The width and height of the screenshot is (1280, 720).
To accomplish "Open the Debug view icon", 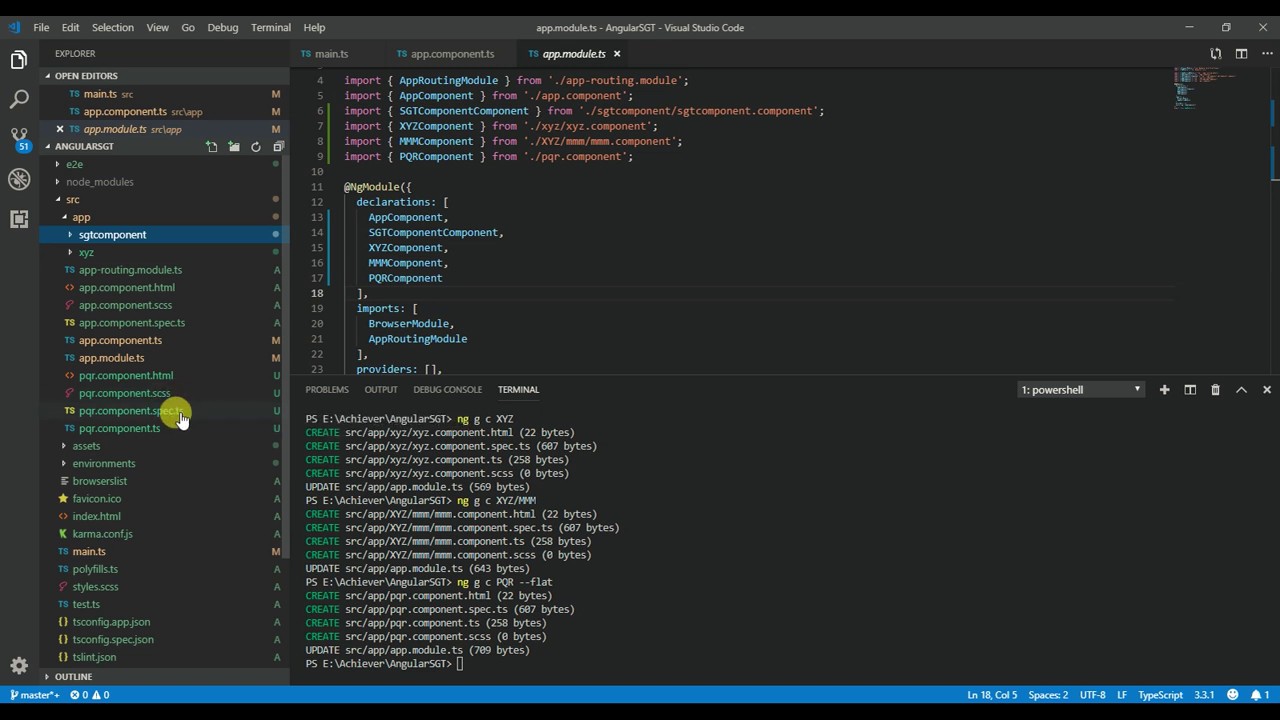I will coord(19,180).
